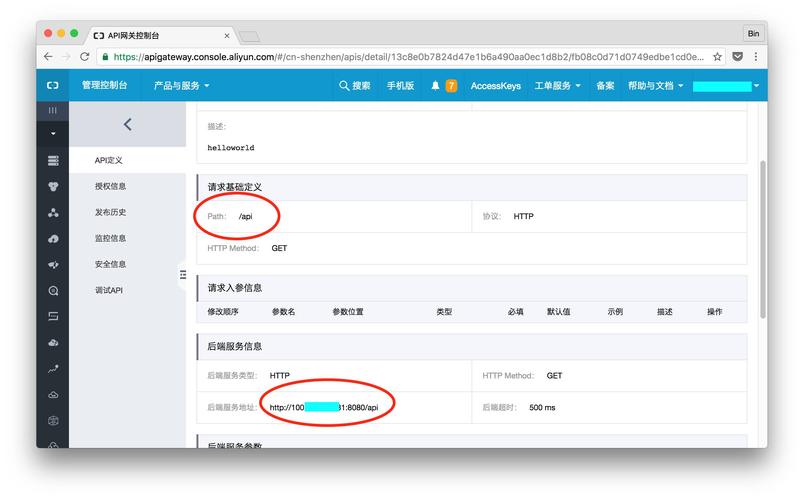Open AccessKeys page
The image size is (804, 500).
(x=495, y=86)
